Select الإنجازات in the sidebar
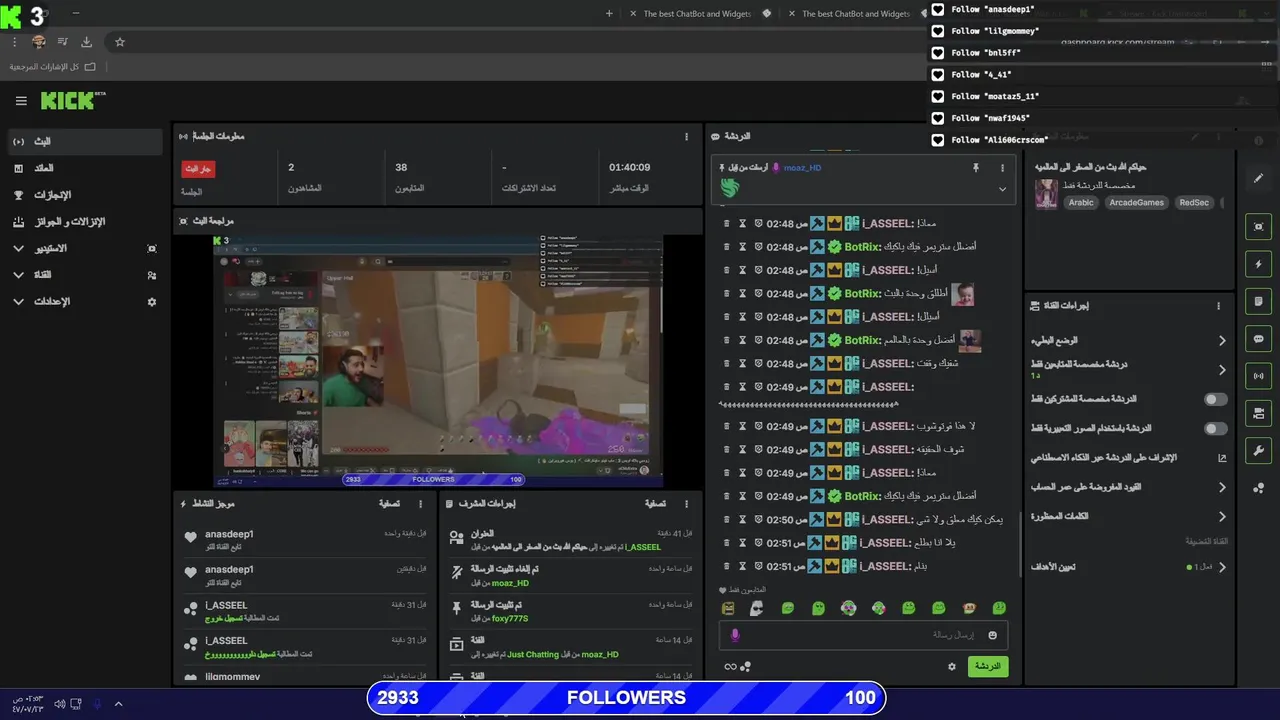1280x720 pixels. click(85, 195)
